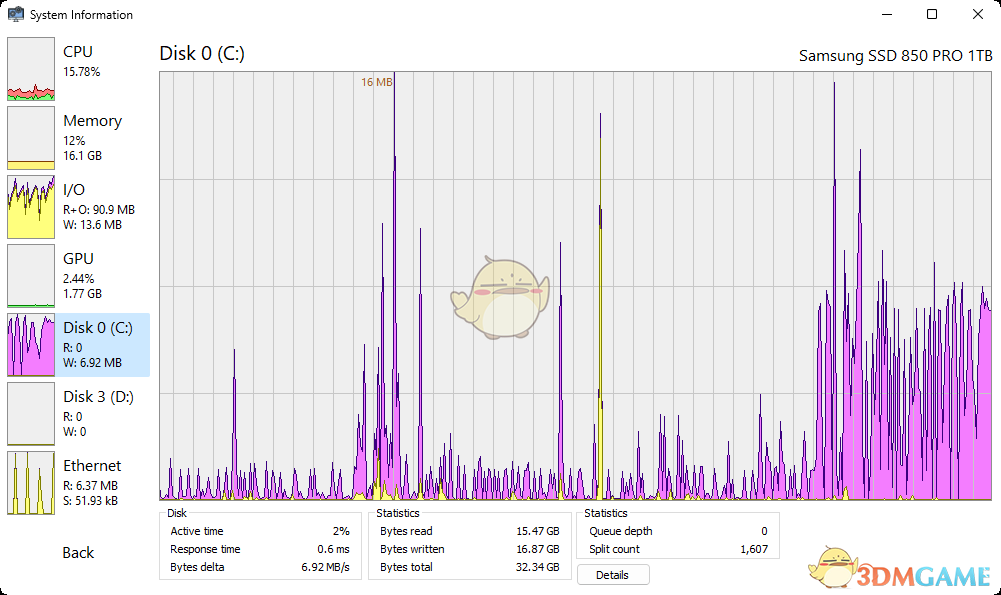Viewport: 1001px width, 595px height.
Task: Maximize the System Information window
Action: click(x=932, y=15)
